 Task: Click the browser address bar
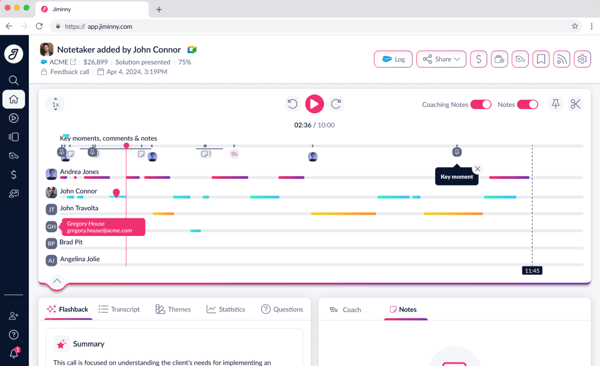click(315, 26)
